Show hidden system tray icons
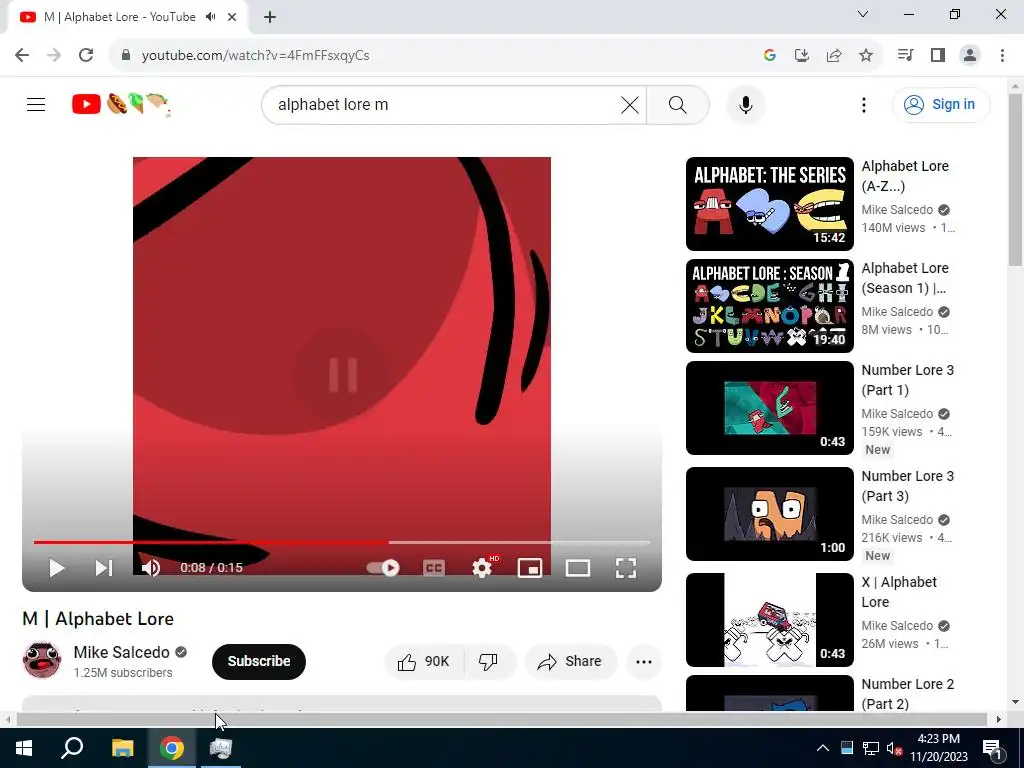Viewport: 1024px width, 768px height. click(823, 748)
